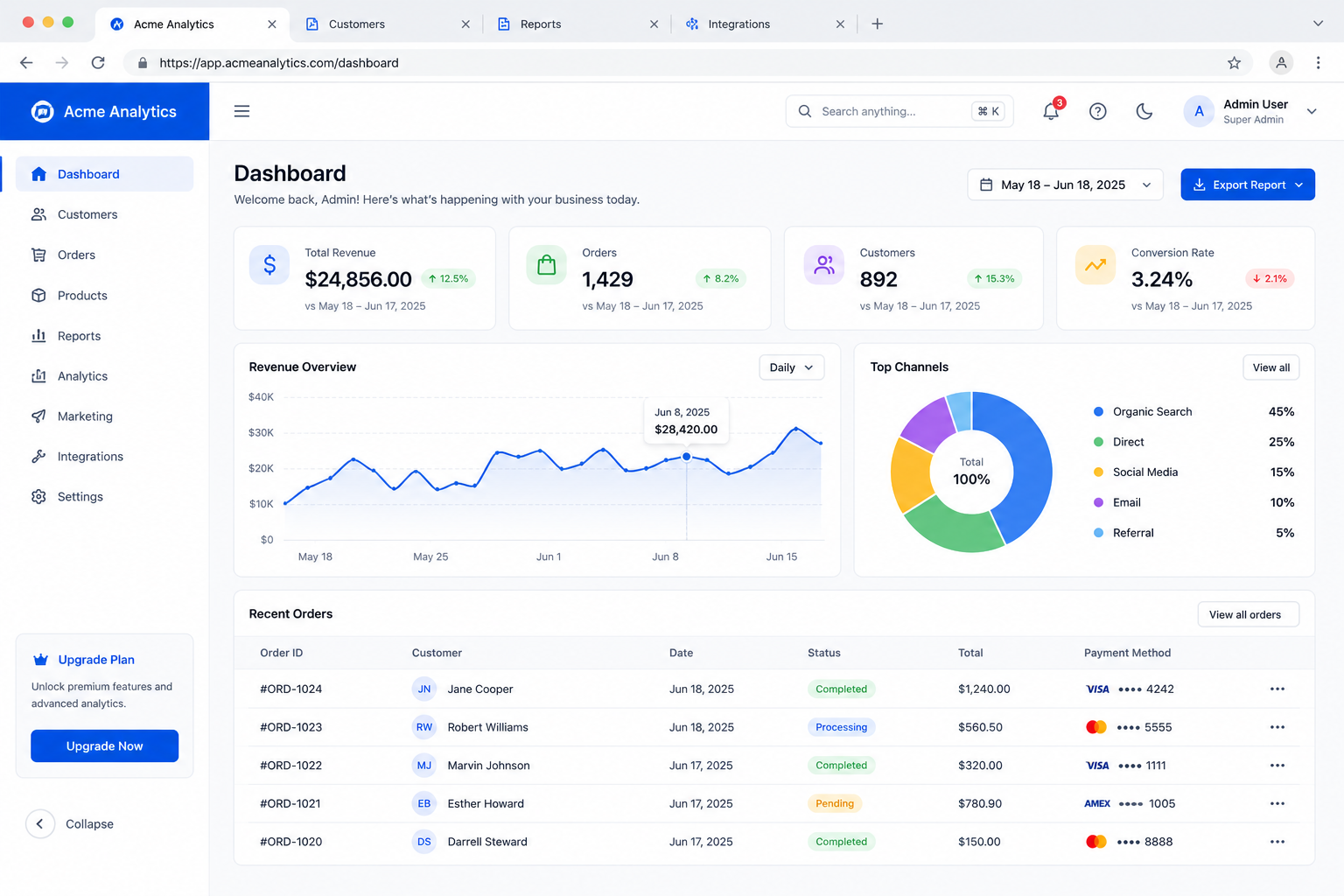Expand browser tab list chevron

click(1318, 24)
